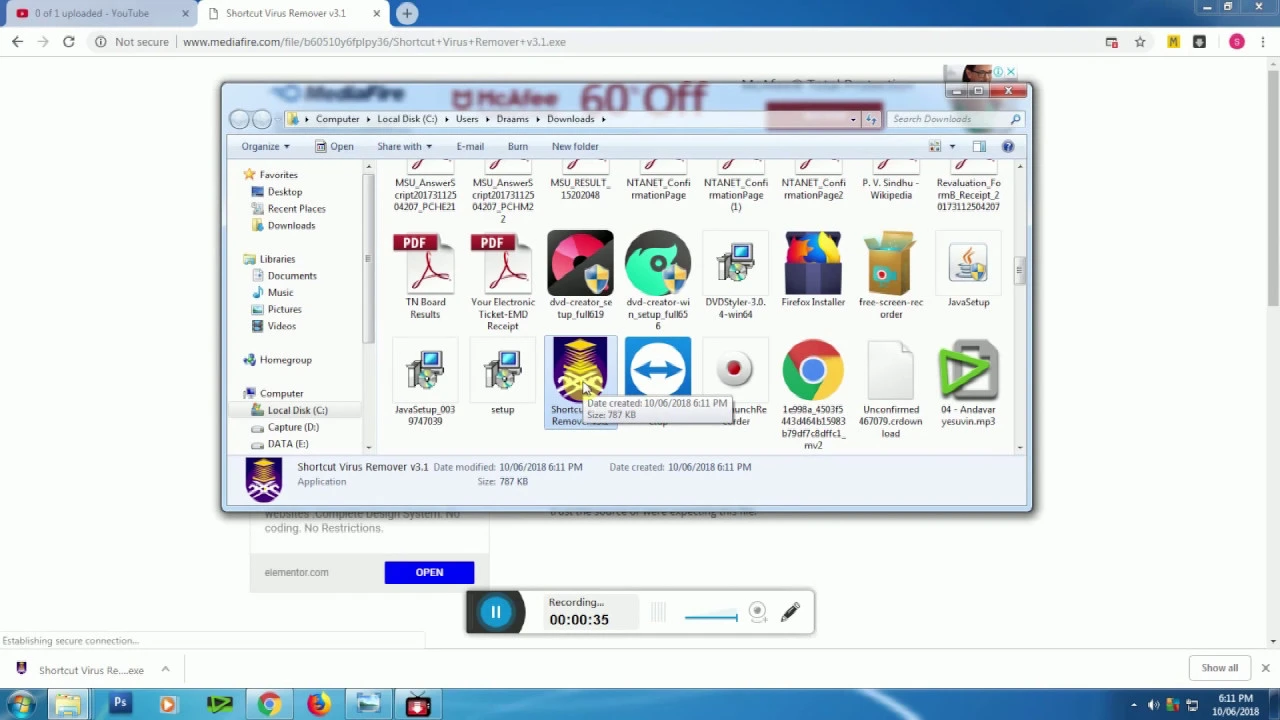Open the Share with dropdown

pyautogui.click(x=404, y=146)
